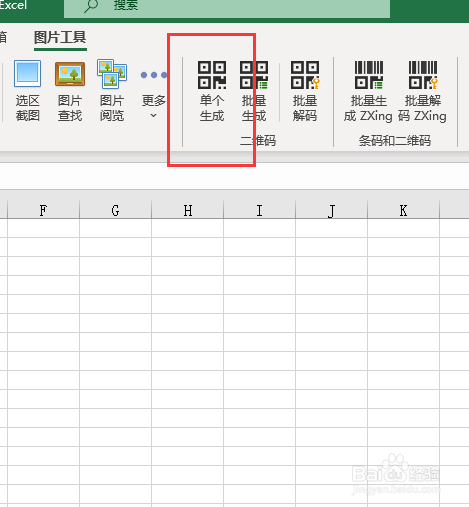Click the magnifier icon in search bar
The image size is (469, 507).
tap(91, 5)
